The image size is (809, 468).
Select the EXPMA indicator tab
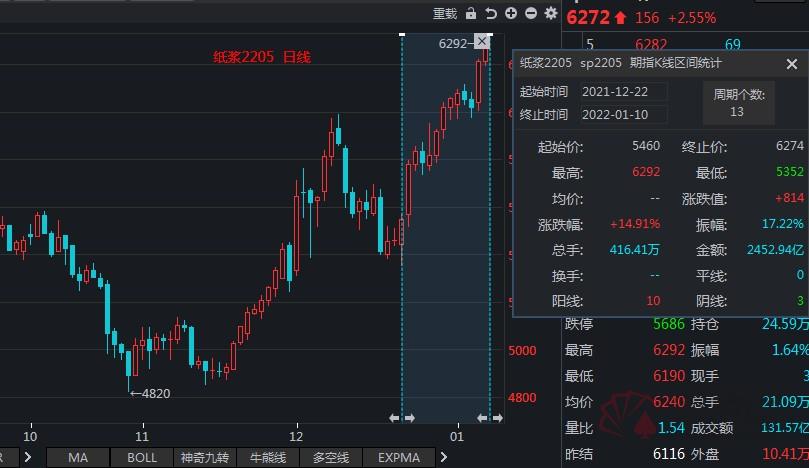point(399,458)
